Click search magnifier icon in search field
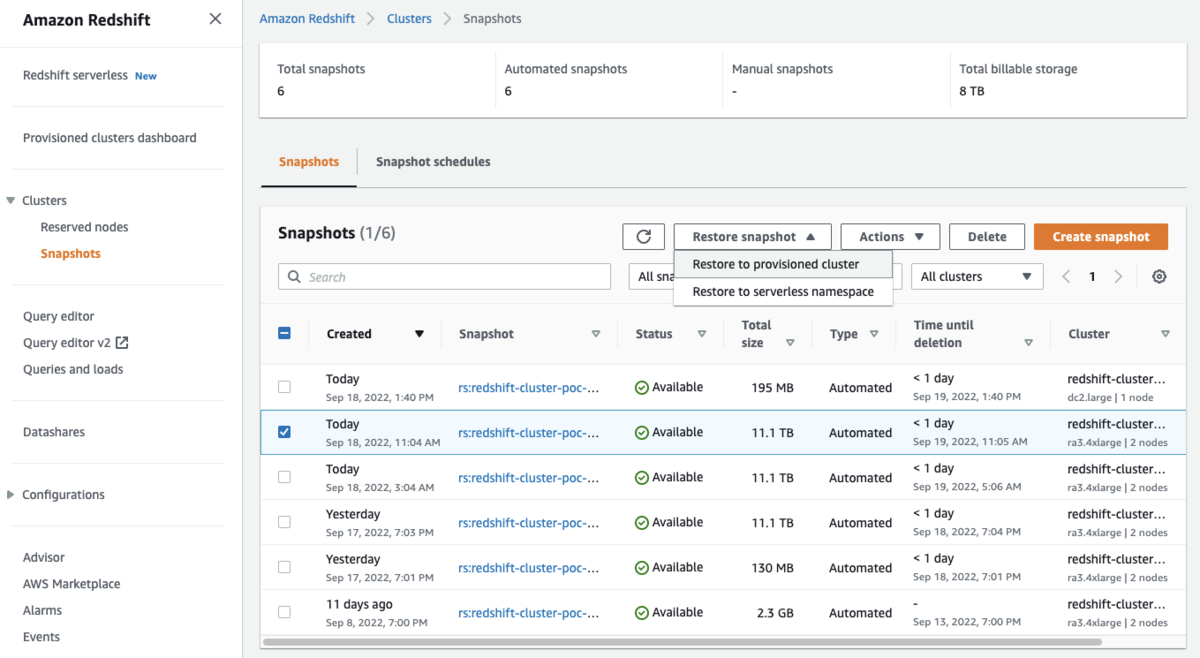 pyautogui.click(x=294, y=277)
